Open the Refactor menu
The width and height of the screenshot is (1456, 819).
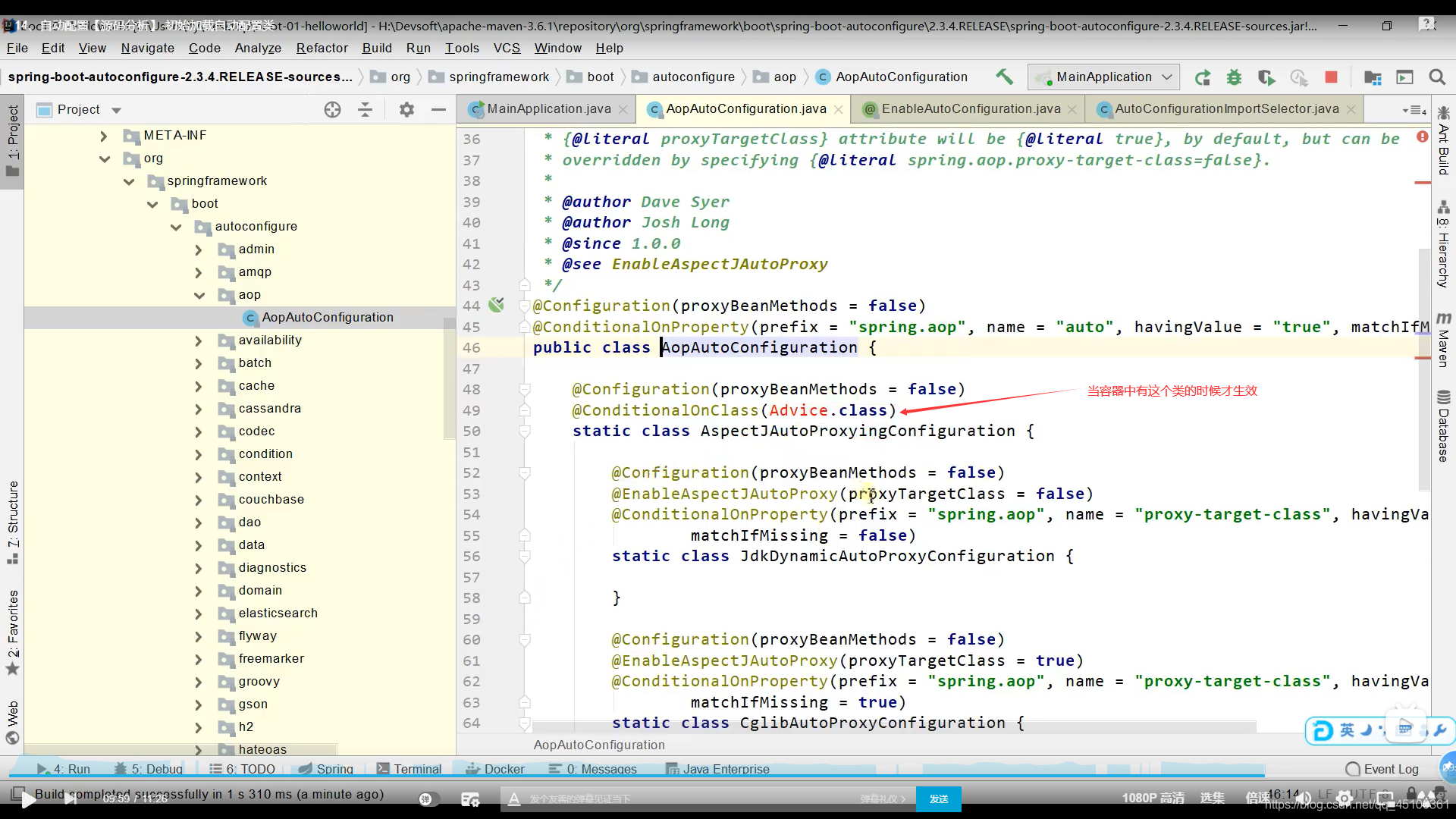[322, 48]
